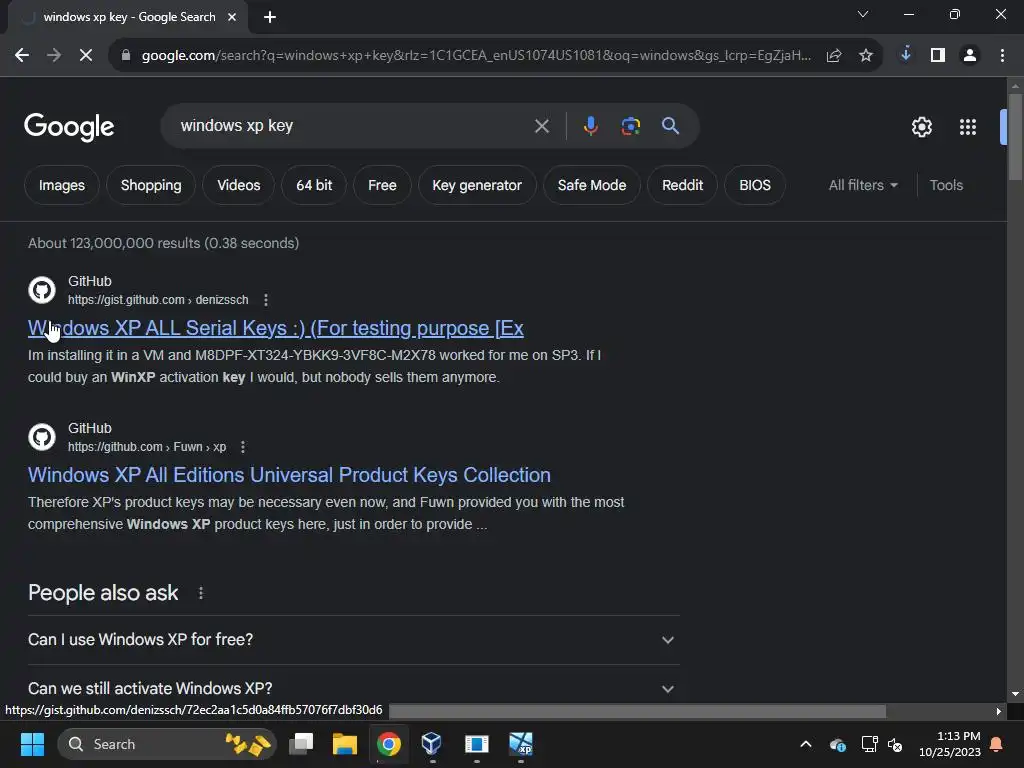Close the 'windows xp key' tab
The height and width of the screenshot is (768, 1024).
232,17
